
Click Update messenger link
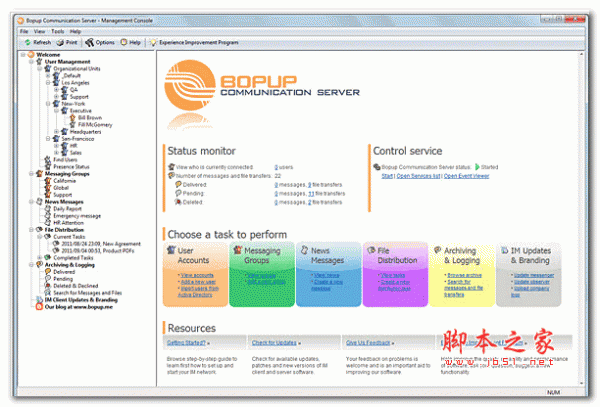[534, 275]
